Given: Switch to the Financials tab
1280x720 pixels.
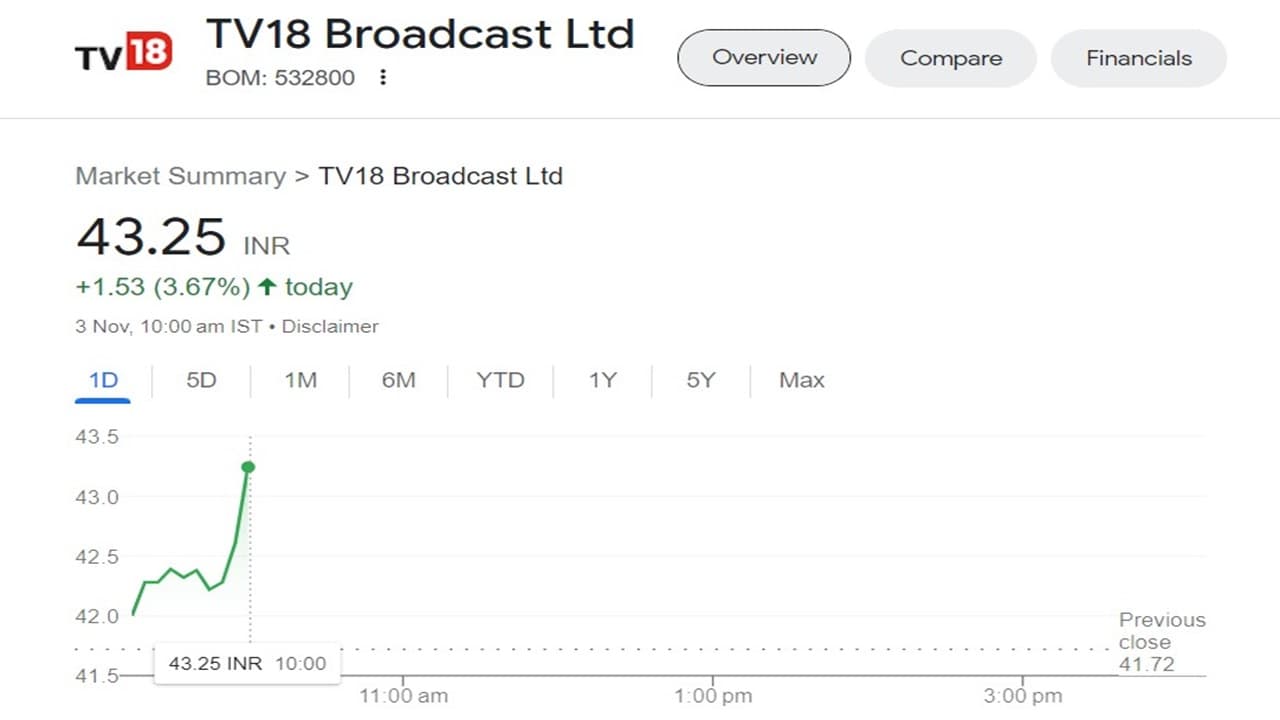Looking at the screenshot, I should point(1138,58).
